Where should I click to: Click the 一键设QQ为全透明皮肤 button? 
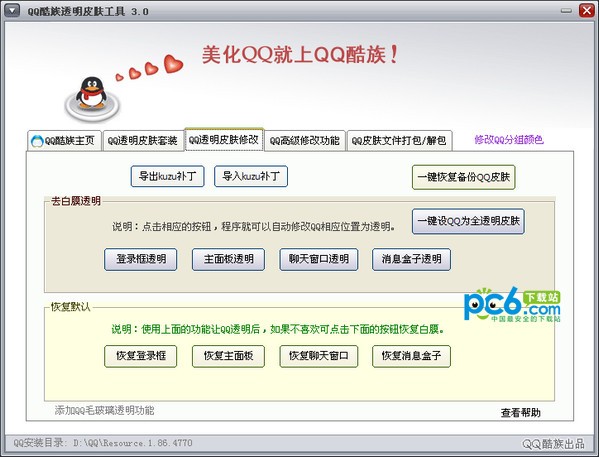[468, 221]
